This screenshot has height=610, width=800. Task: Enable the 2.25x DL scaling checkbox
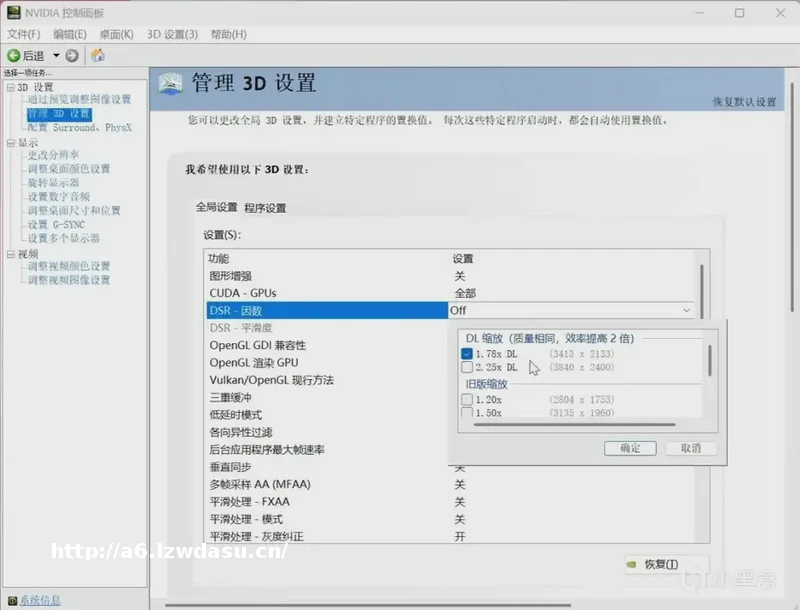click(467, 368)
